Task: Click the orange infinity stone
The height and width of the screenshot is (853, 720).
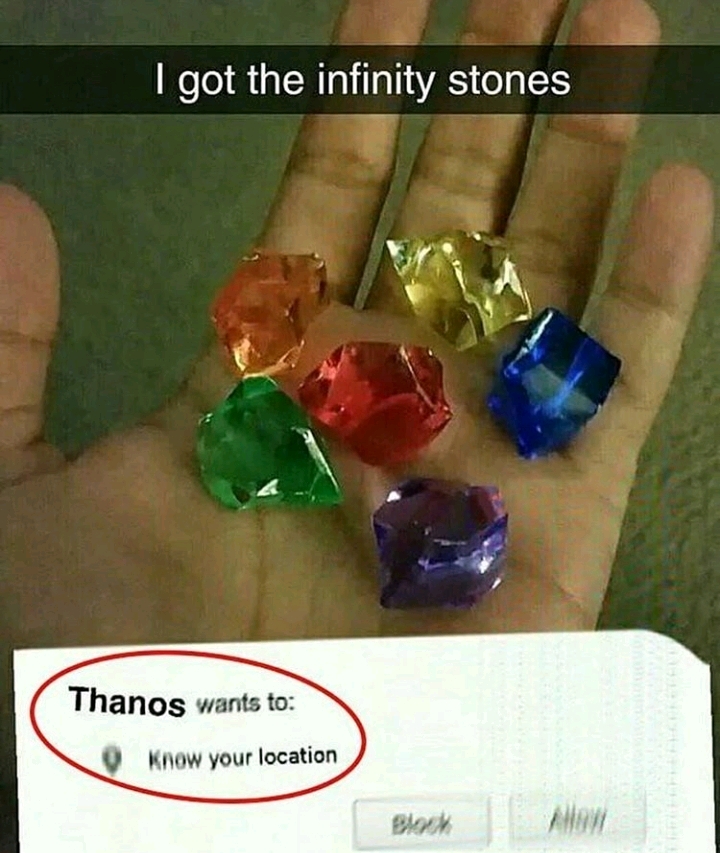Action: (x=270, y=312)
